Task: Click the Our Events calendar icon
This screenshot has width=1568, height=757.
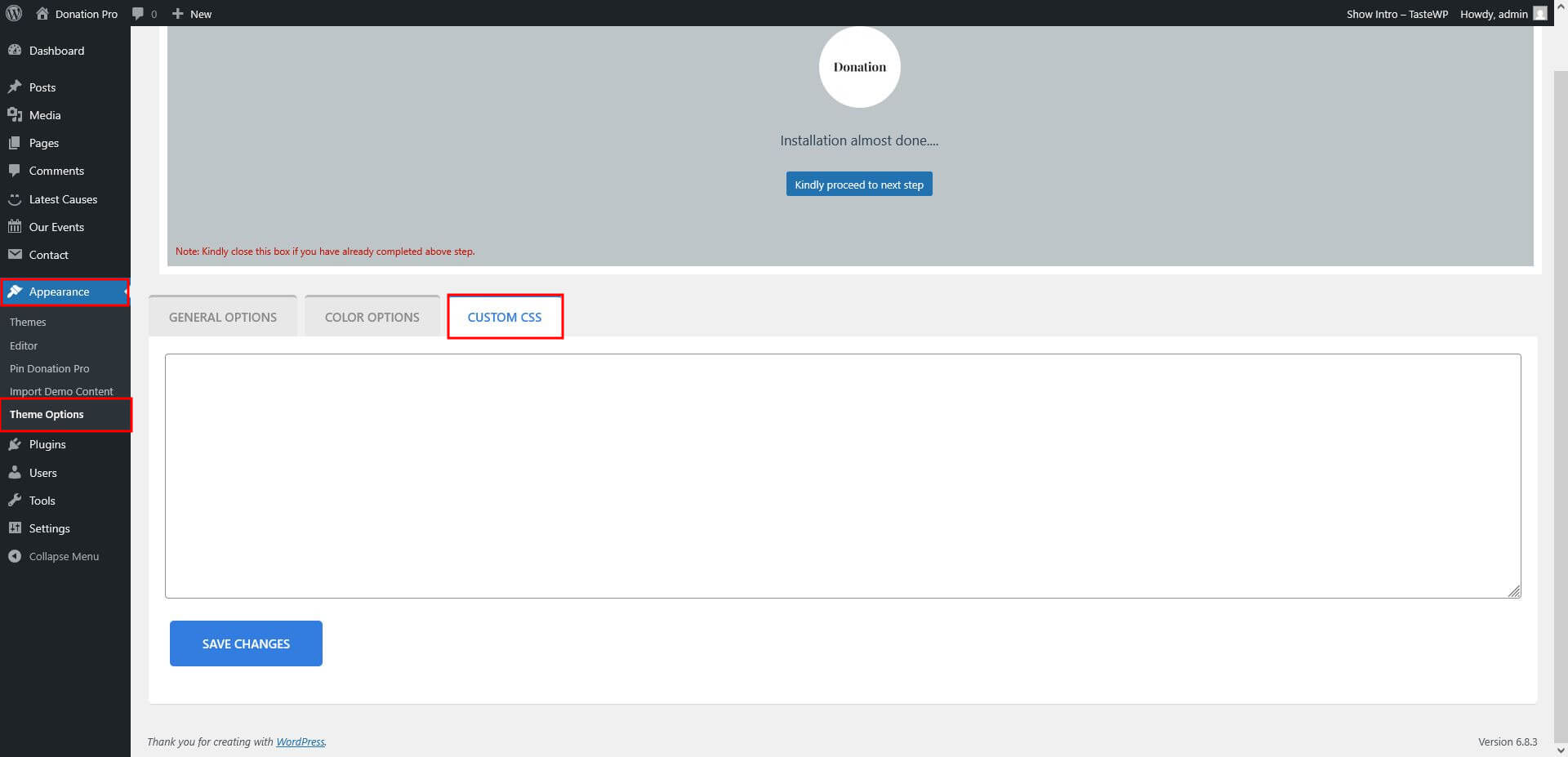Action: click(15, 227)
